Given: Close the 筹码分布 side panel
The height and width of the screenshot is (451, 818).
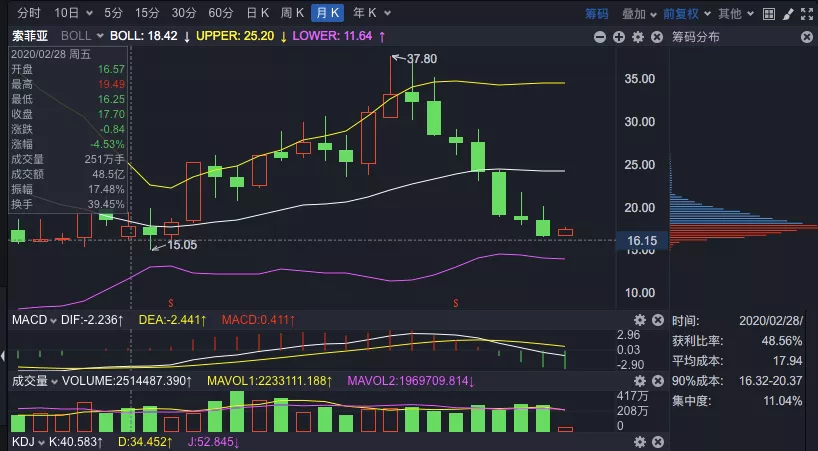Looking at the screenshot, I should click(x=807, y=37).
